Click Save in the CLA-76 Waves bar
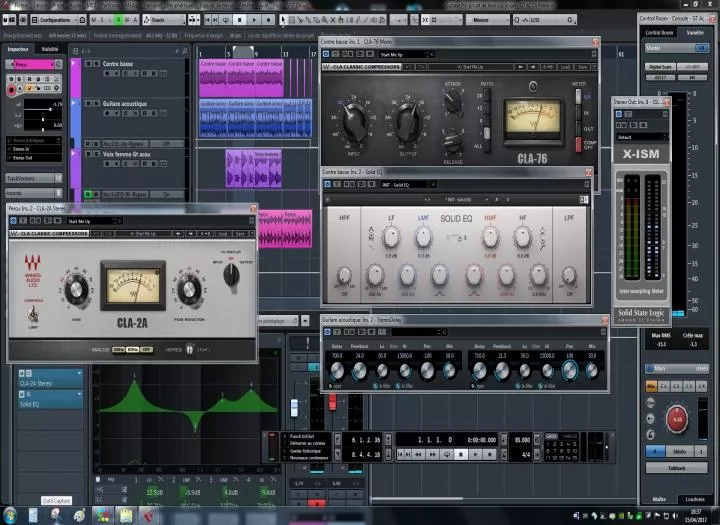720x525 pixels. click(582, 67)
